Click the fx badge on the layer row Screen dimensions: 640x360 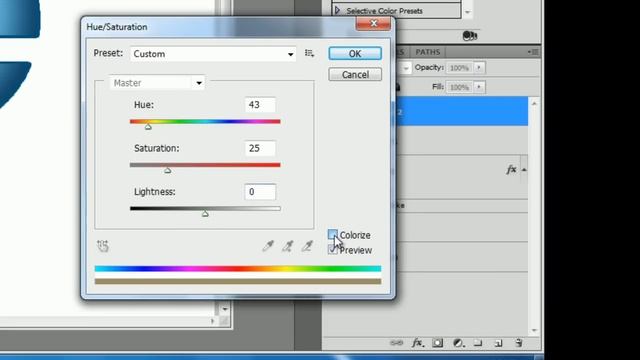click(511, 169)
